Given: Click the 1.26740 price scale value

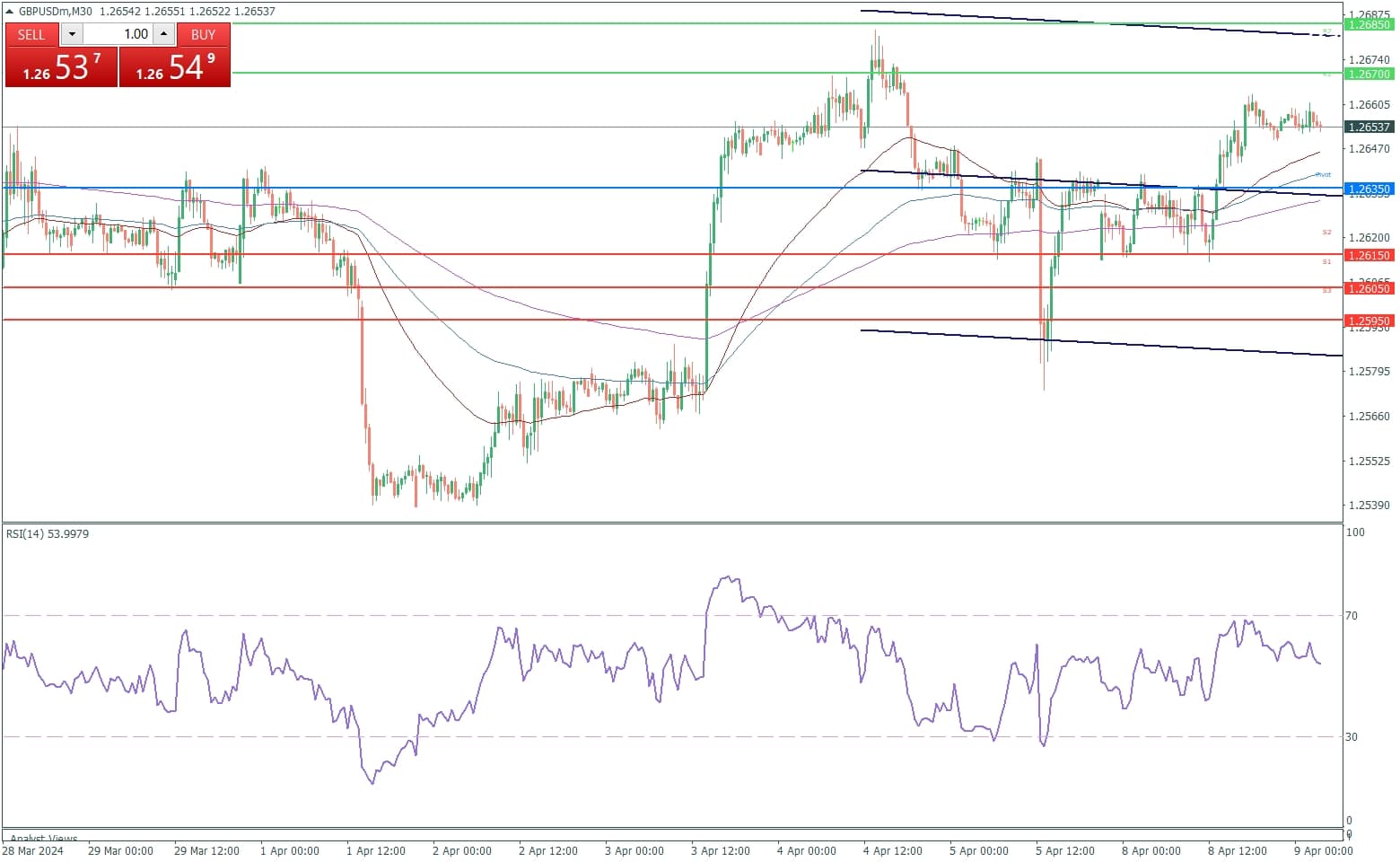Looking at the screenshot, I should point(1369,60).
